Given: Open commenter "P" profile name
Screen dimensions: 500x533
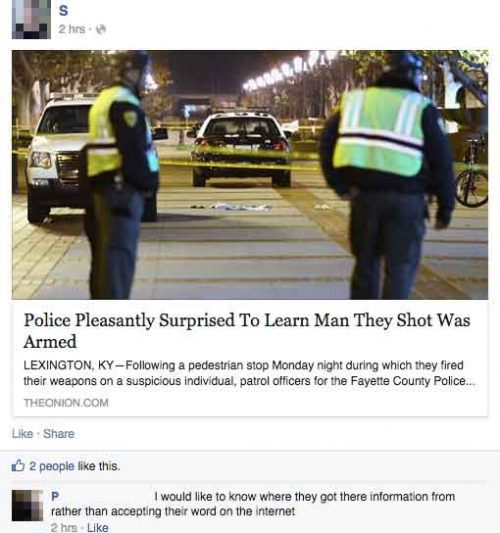Looking at the screenshot, I should point(55,497).
